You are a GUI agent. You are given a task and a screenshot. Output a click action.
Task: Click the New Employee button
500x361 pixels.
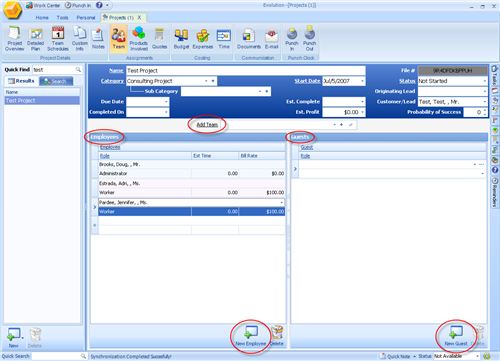click(251, 336)
